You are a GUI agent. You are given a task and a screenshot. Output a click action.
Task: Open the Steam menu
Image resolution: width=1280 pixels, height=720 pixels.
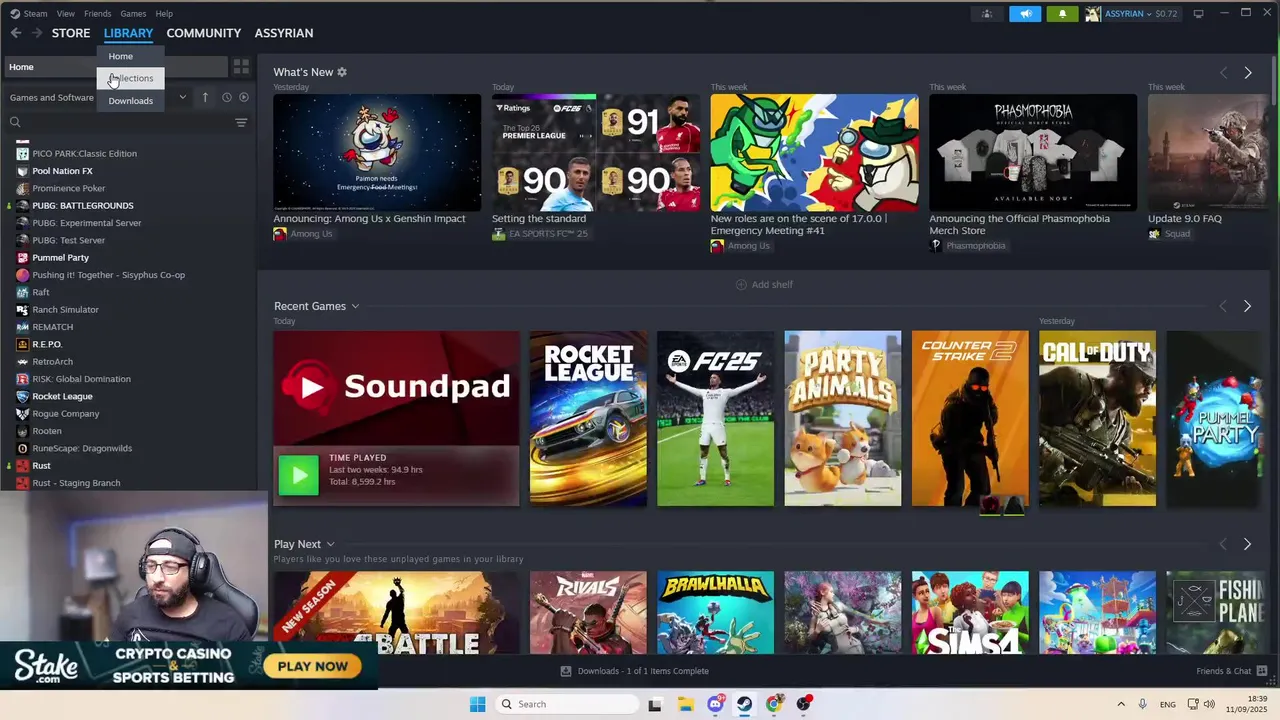coord(35,14)
